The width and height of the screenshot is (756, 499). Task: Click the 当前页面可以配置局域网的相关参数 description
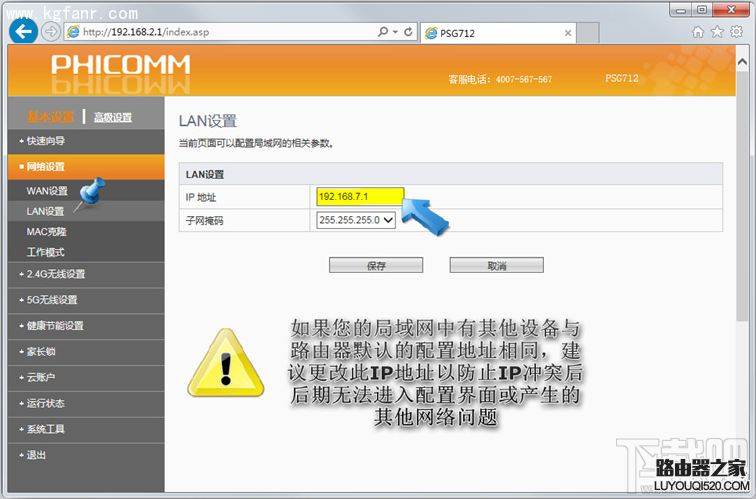point(256,144)
